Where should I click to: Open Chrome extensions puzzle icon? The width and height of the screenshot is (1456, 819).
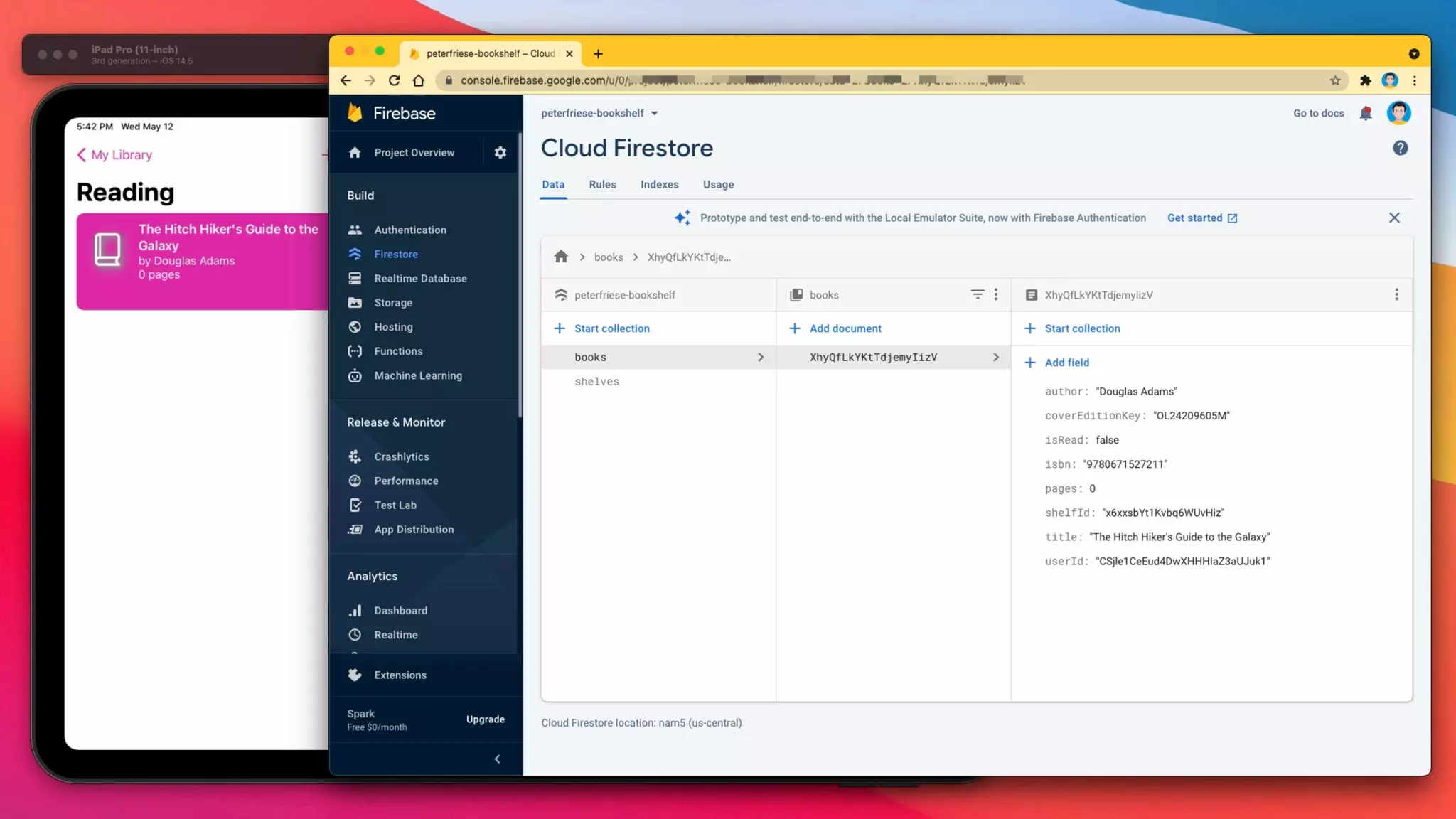1365,80
